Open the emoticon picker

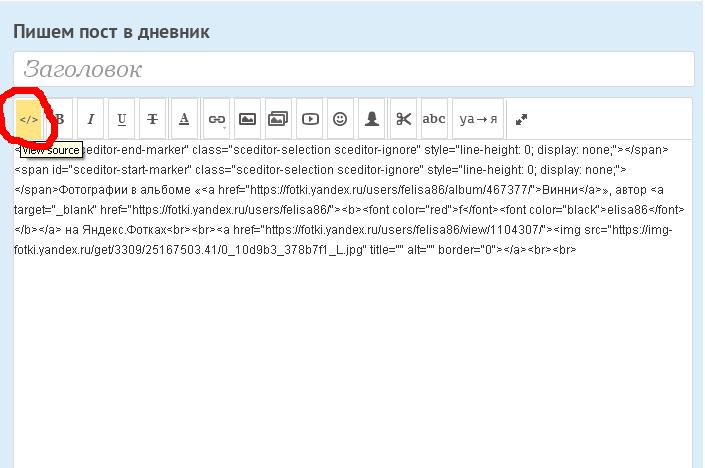coord(340,119)
